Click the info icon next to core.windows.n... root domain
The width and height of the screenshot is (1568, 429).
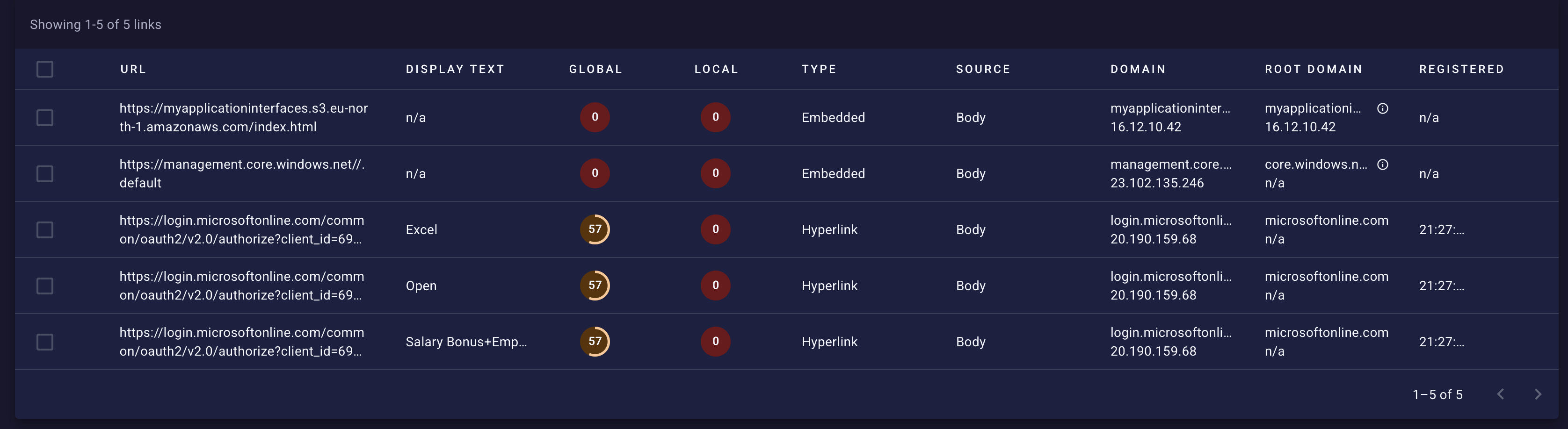pos(1382,164)
